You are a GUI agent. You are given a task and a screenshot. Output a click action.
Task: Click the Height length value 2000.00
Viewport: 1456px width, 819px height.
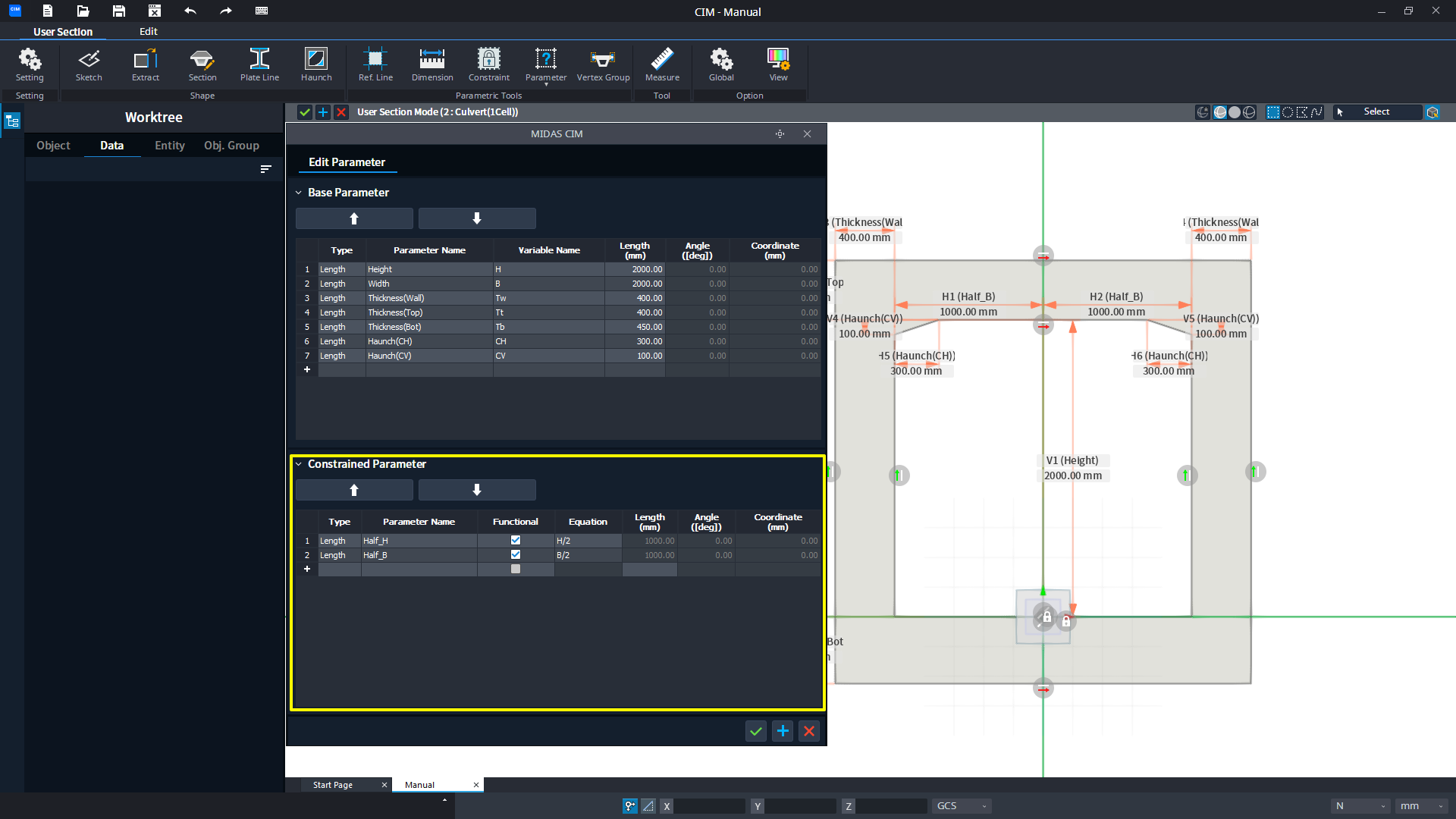[x=635, y=269]
